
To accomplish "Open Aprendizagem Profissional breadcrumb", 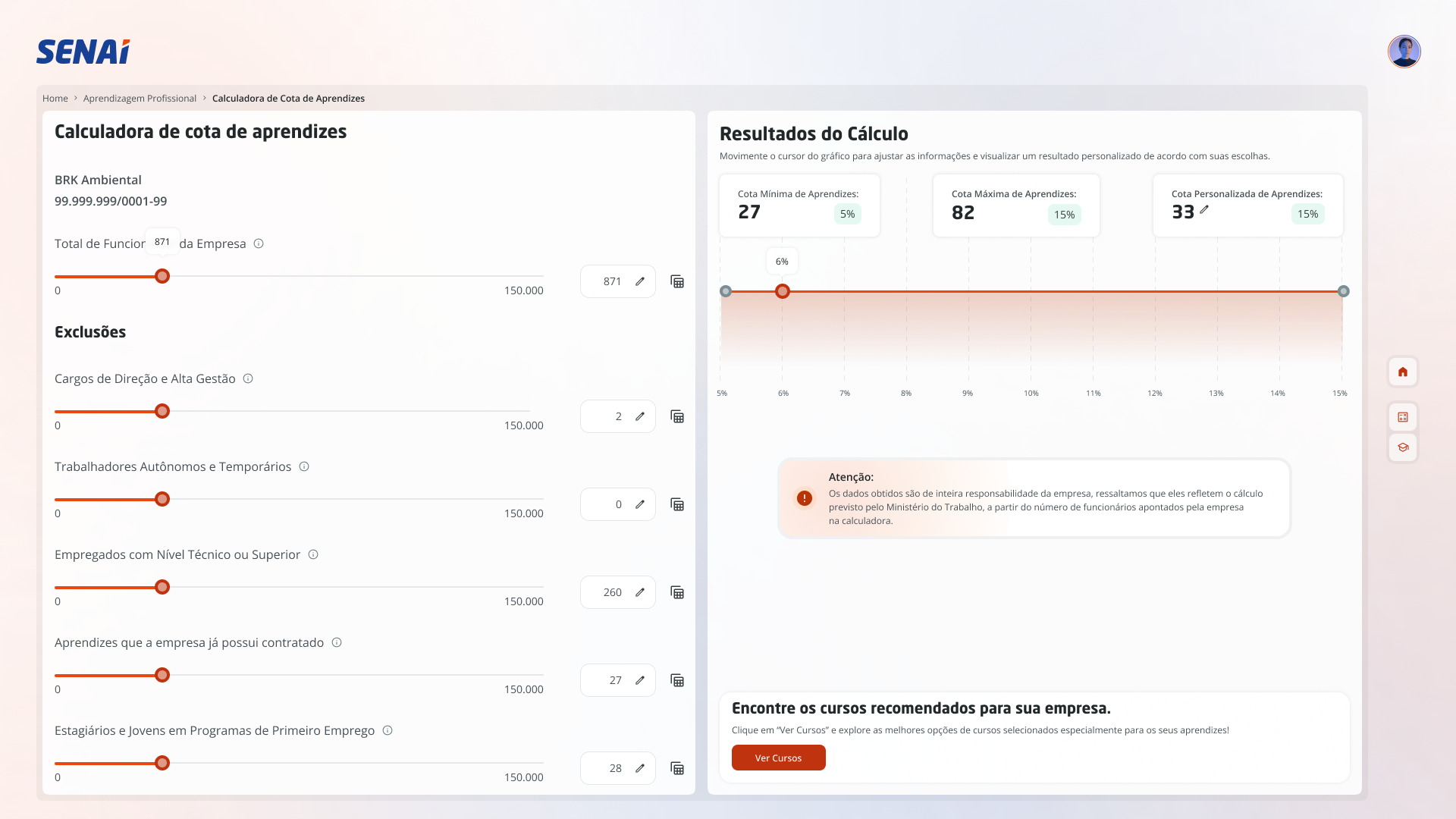I will click(x=140, y=99).
